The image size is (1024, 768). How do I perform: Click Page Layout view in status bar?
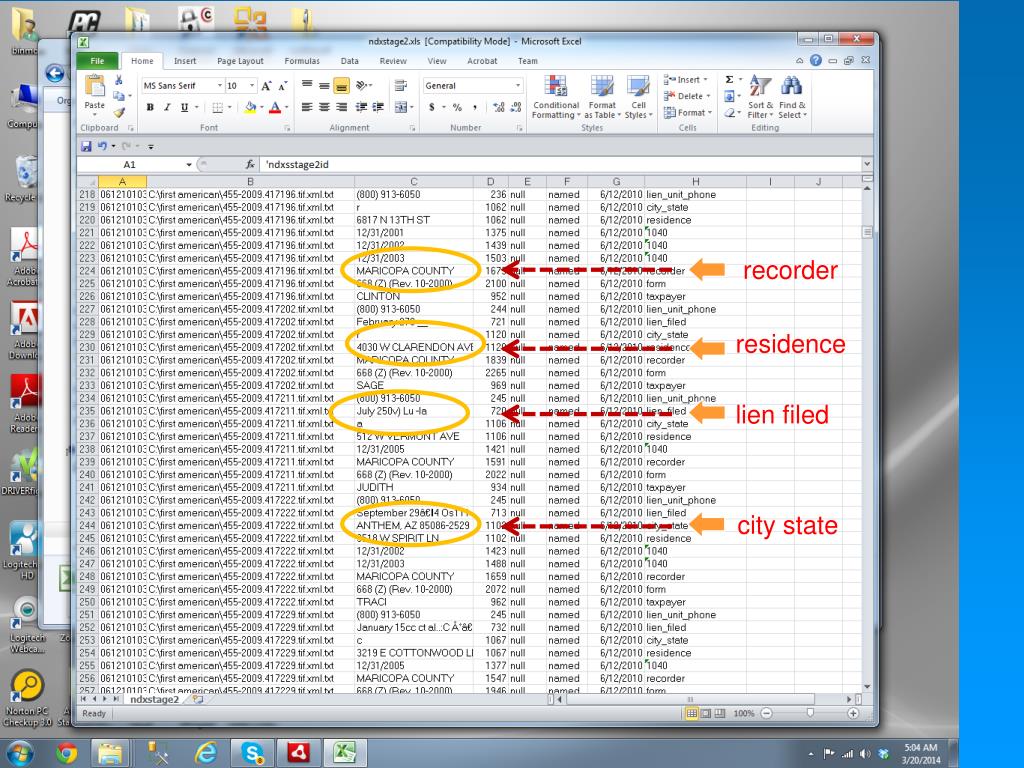(x=706, y=714)
